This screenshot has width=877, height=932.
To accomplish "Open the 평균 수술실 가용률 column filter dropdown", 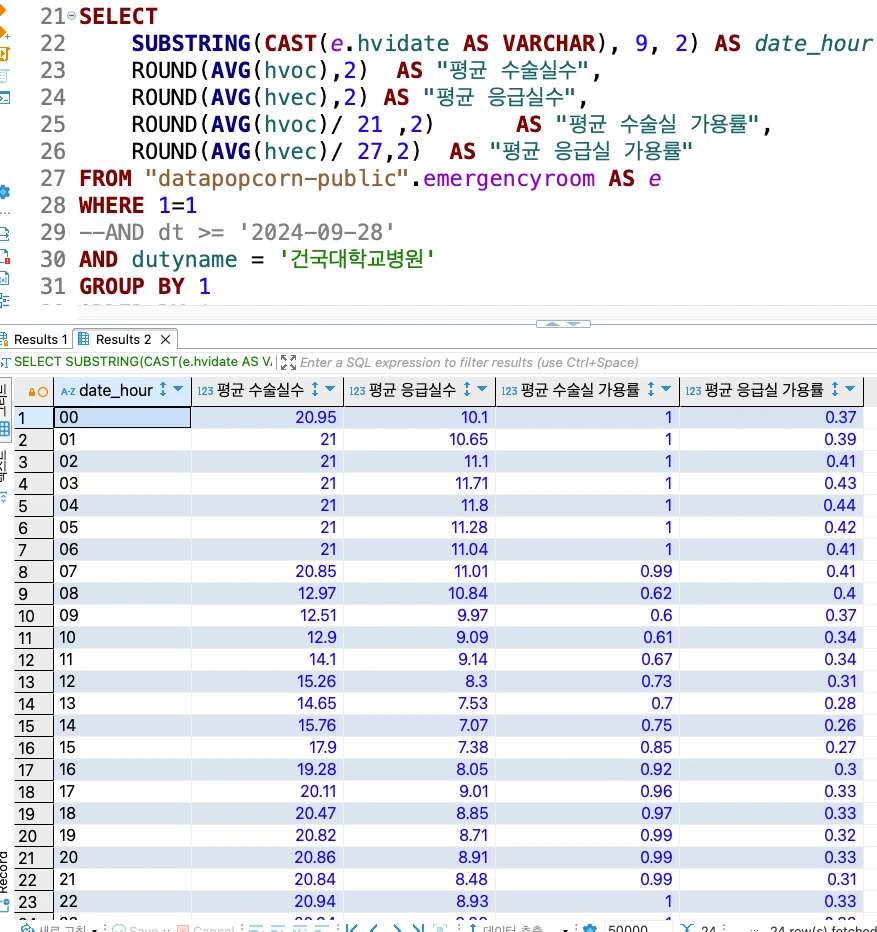I will 666,389.
